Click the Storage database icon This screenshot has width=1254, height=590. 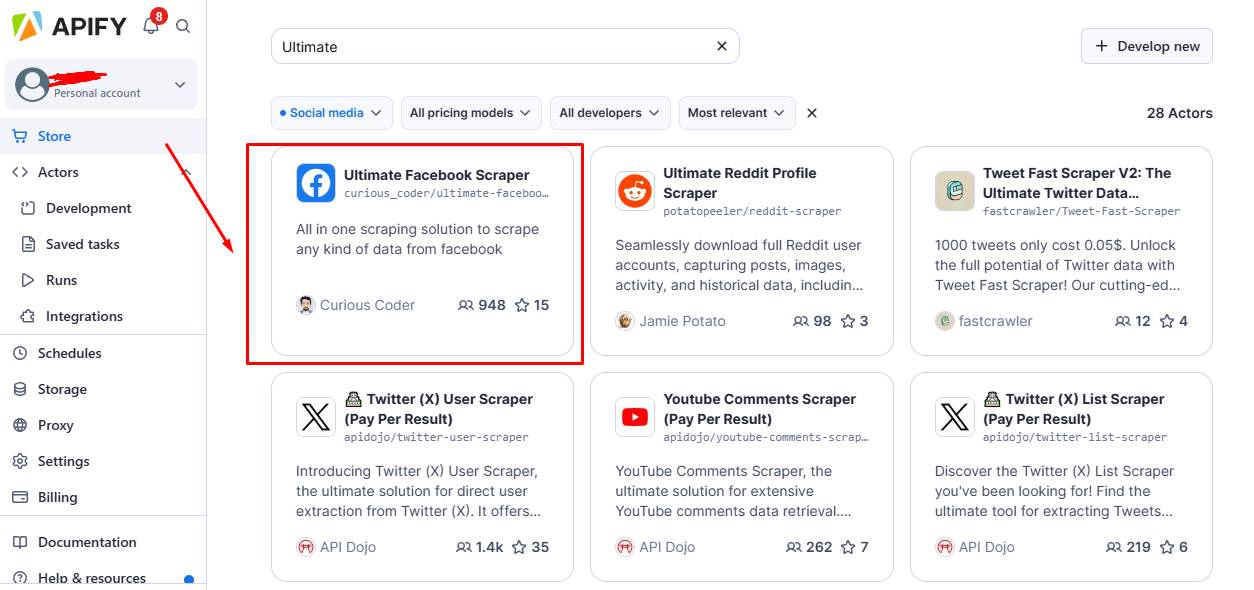coord(19,389)
